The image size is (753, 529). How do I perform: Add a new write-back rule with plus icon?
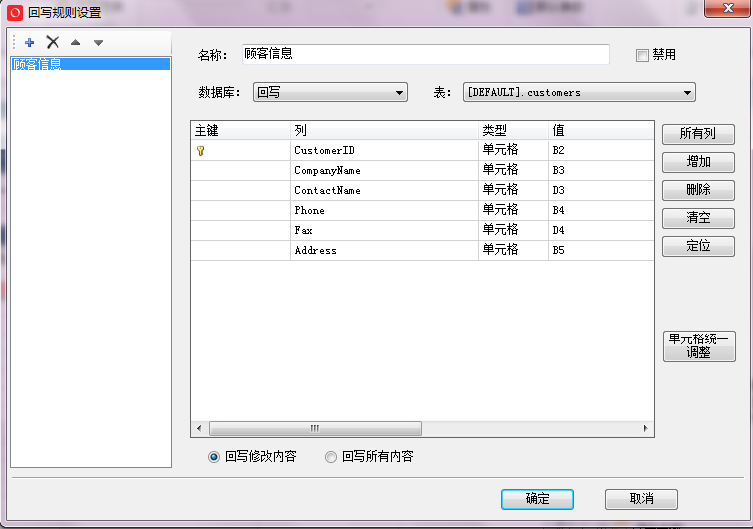pos(30,43)
